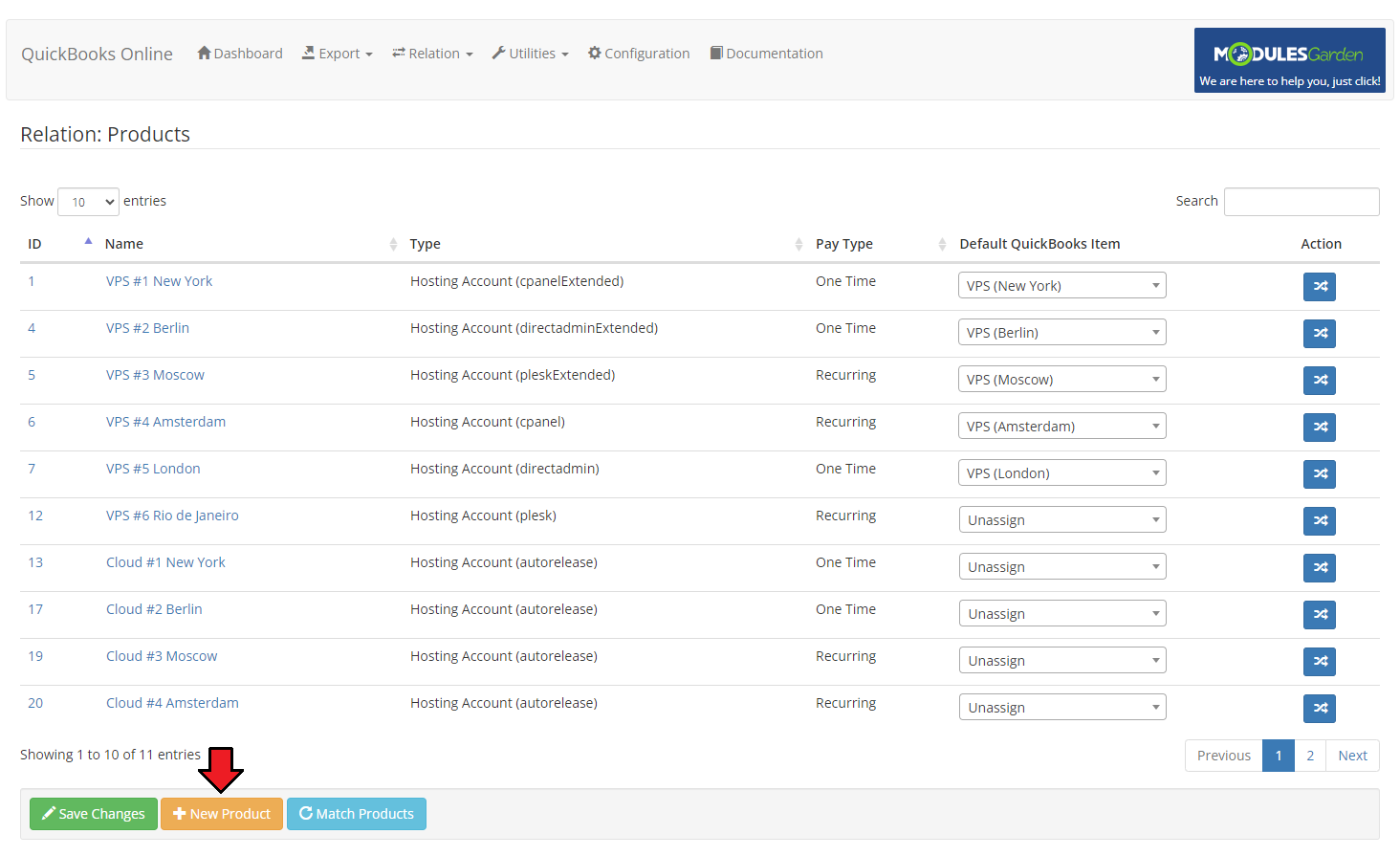
Task: Expand the Export menu
Action: pos(338,54)
